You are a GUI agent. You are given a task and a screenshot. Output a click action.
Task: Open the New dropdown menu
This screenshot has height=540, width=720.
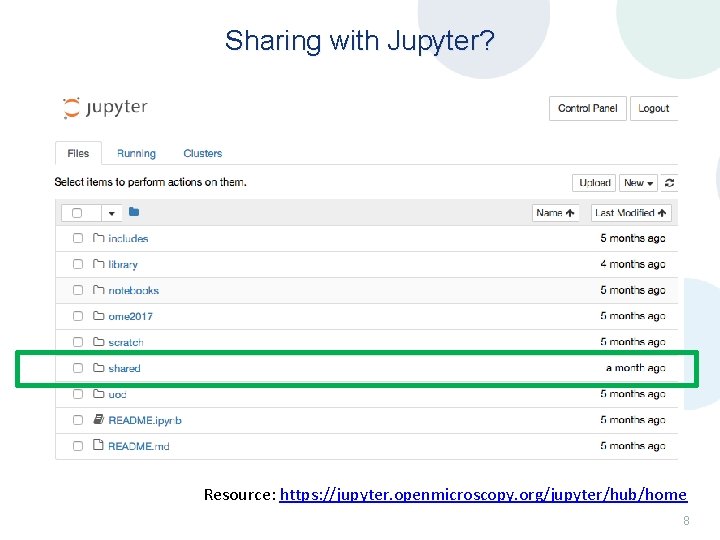pyautogui.click(x=638, y=183)
